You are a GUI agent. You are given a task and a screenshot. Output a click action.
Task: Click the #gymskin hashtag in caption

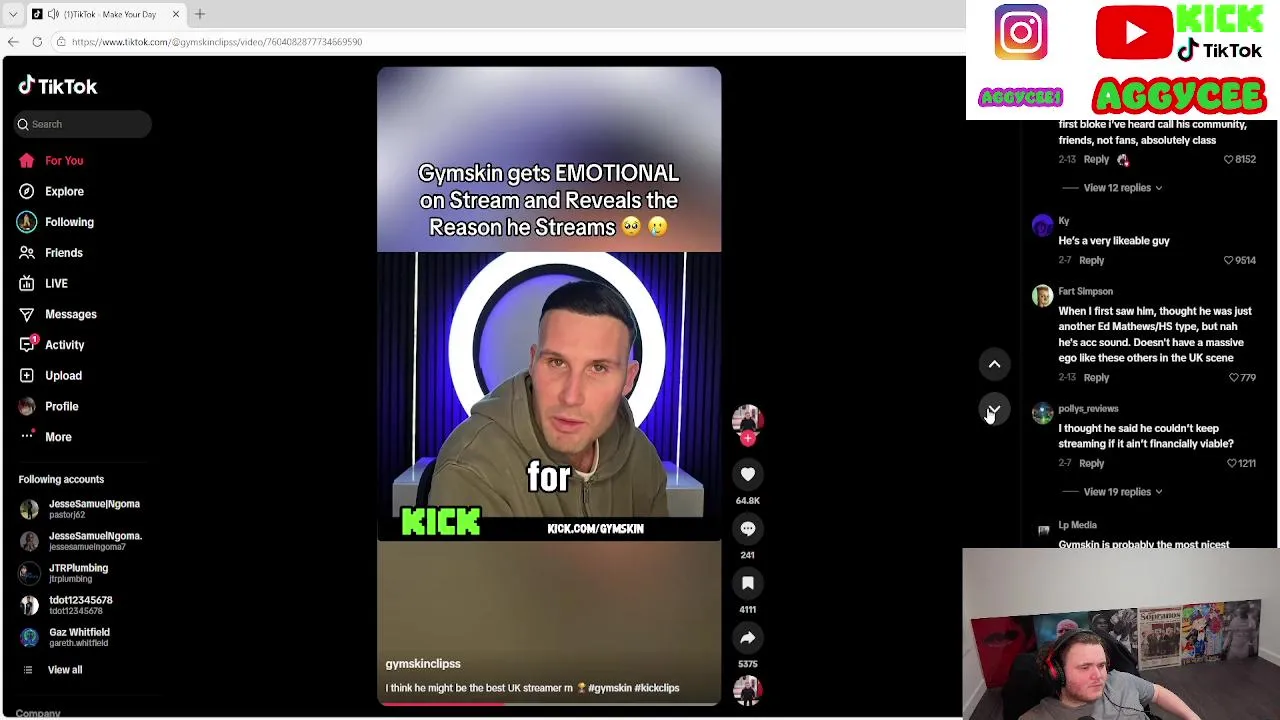point(610,688)
